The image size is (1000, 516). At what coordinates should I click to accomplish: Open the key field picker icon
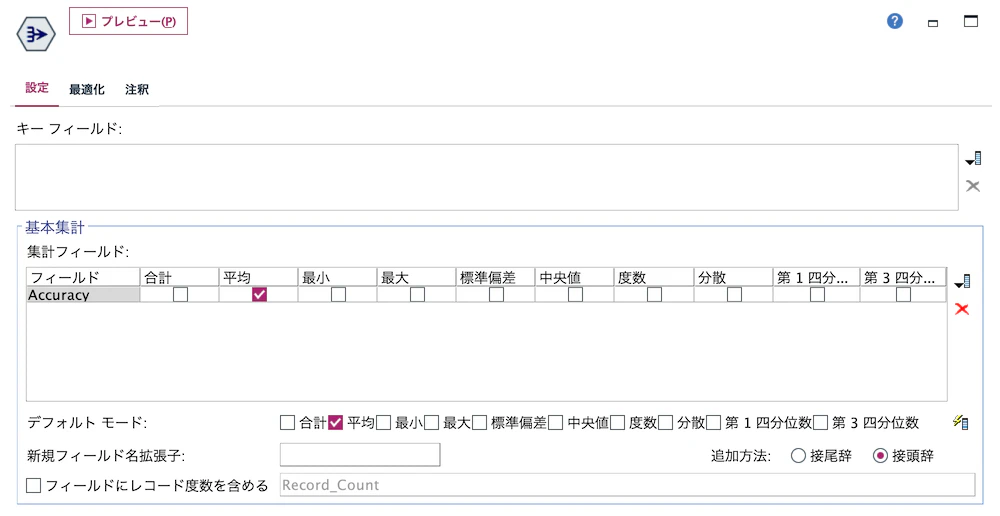coord(973,158)
